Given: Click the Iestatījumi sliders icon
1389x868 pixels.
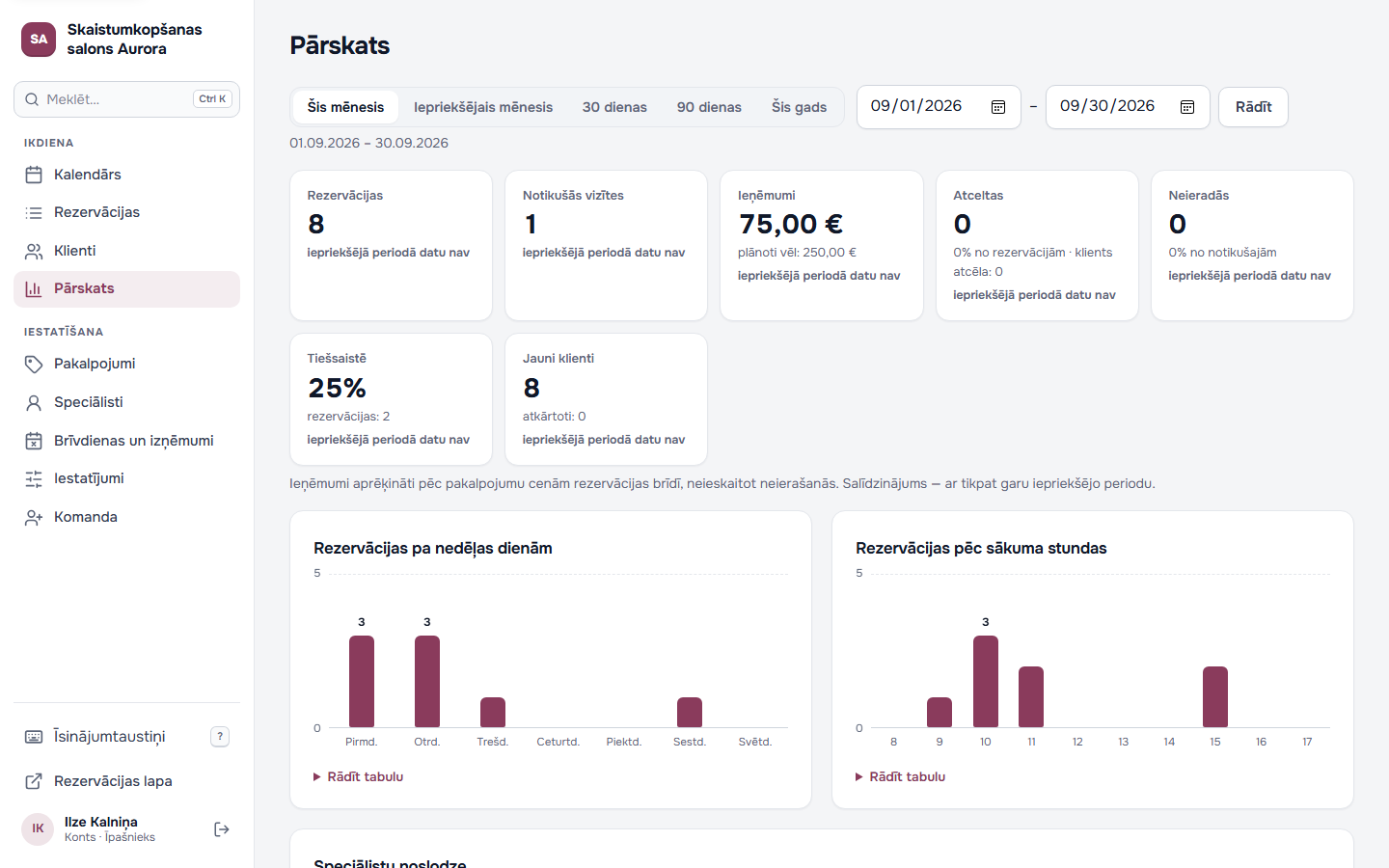Looking at the screenshot, I should (34, 478).
